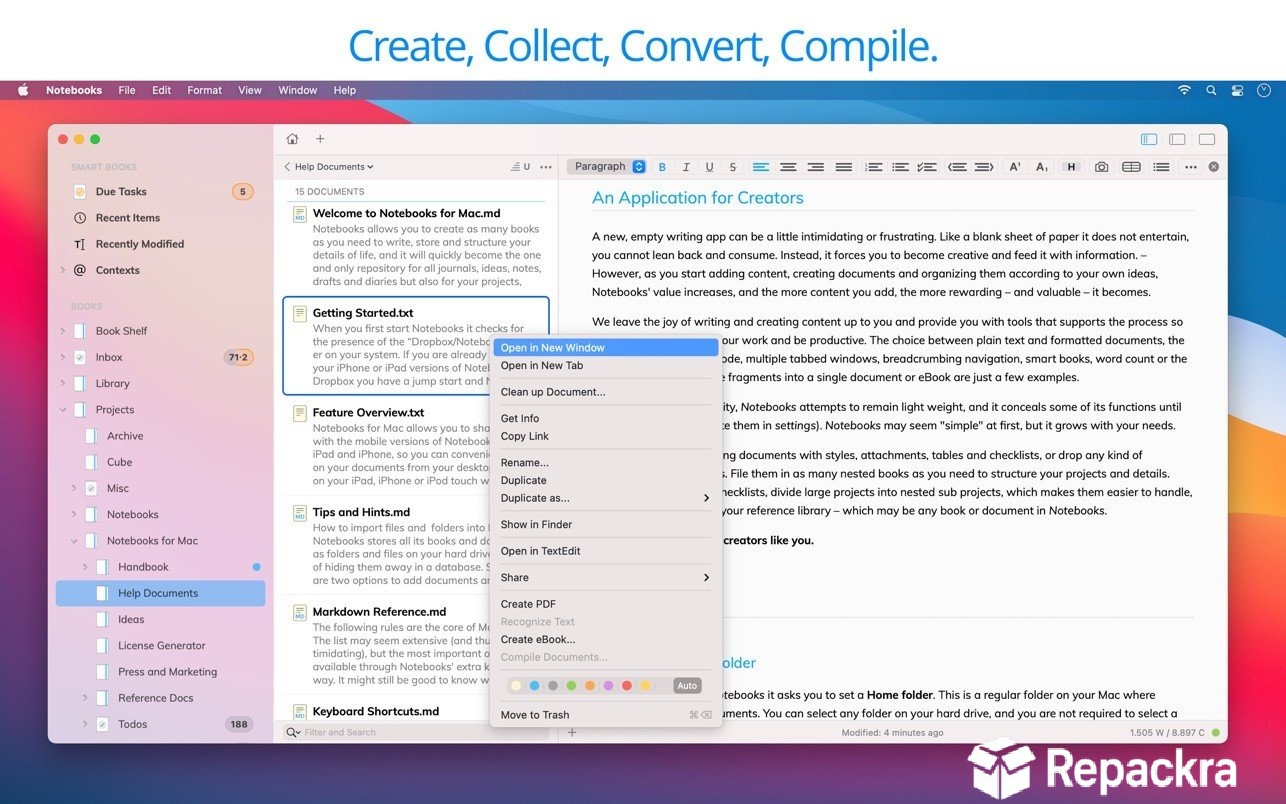Click the Home icon above the document list
Viewport: 1286px width, 804px height.
[x=292, y=139]
